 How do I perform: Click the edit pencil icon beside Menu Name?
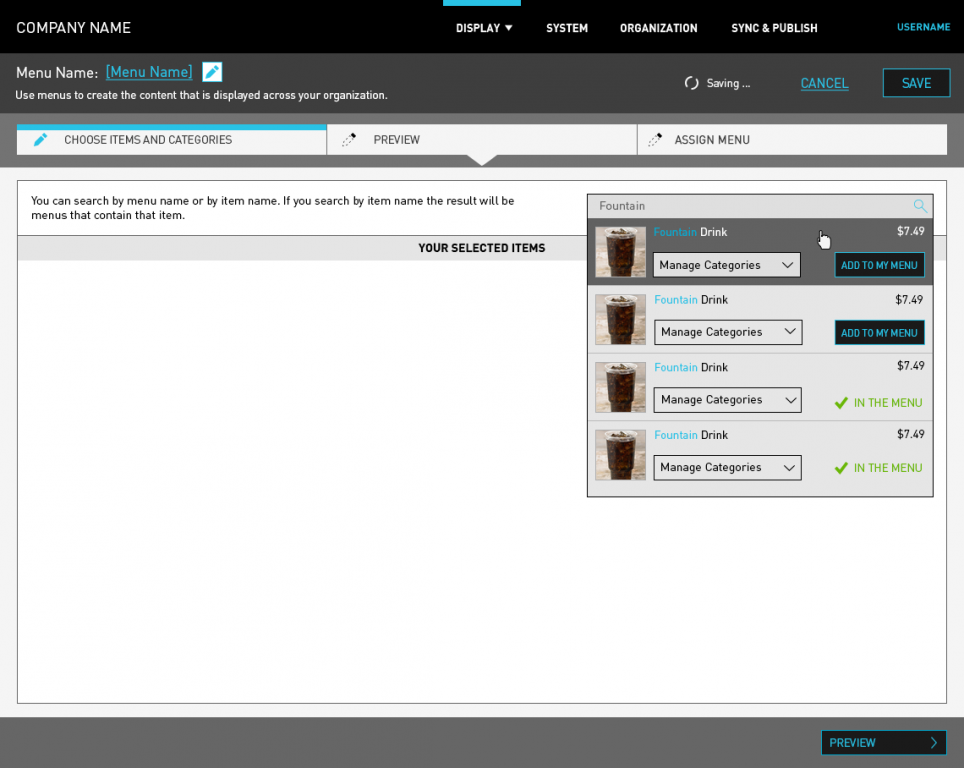(212, 72)
